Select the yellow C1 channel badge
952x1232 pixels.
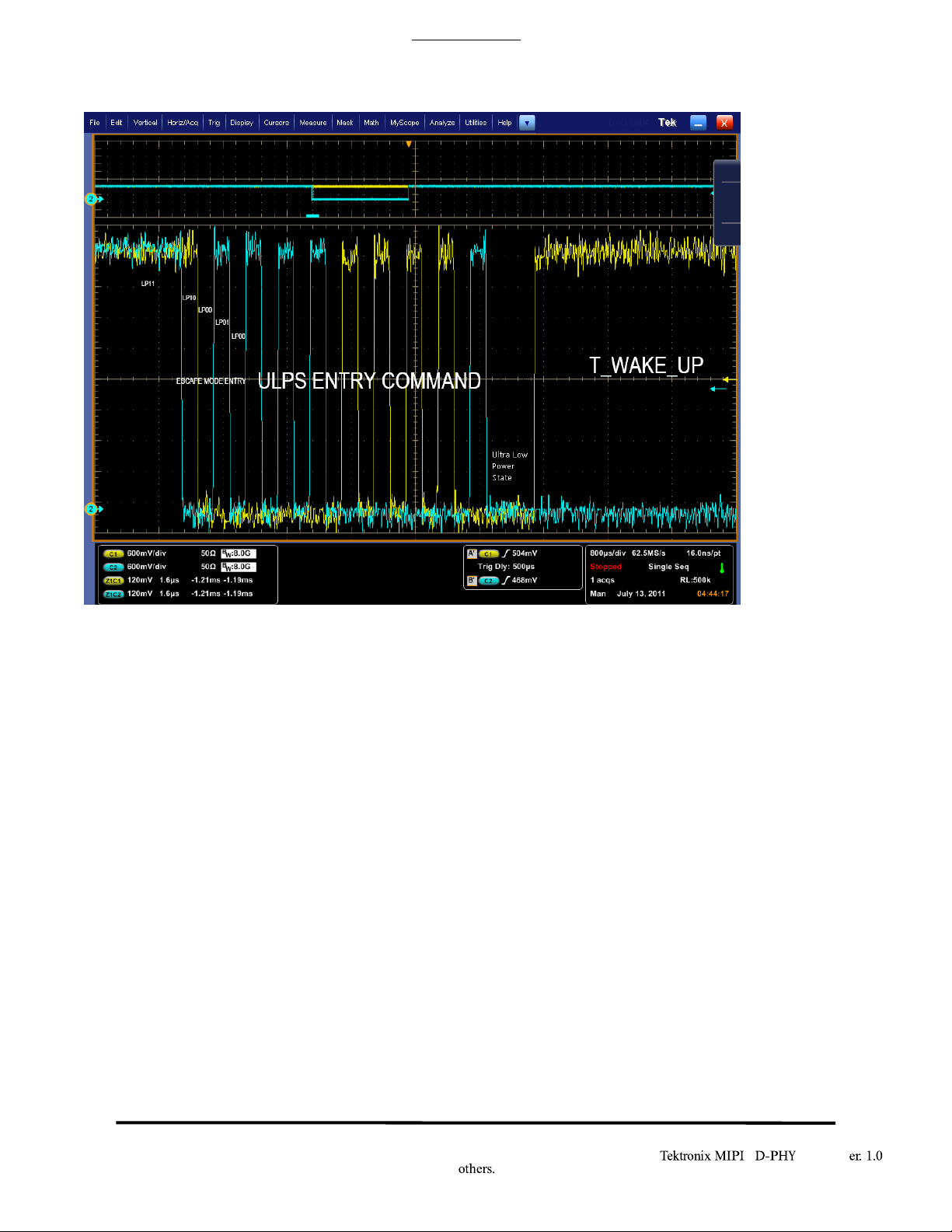(113, 554)
